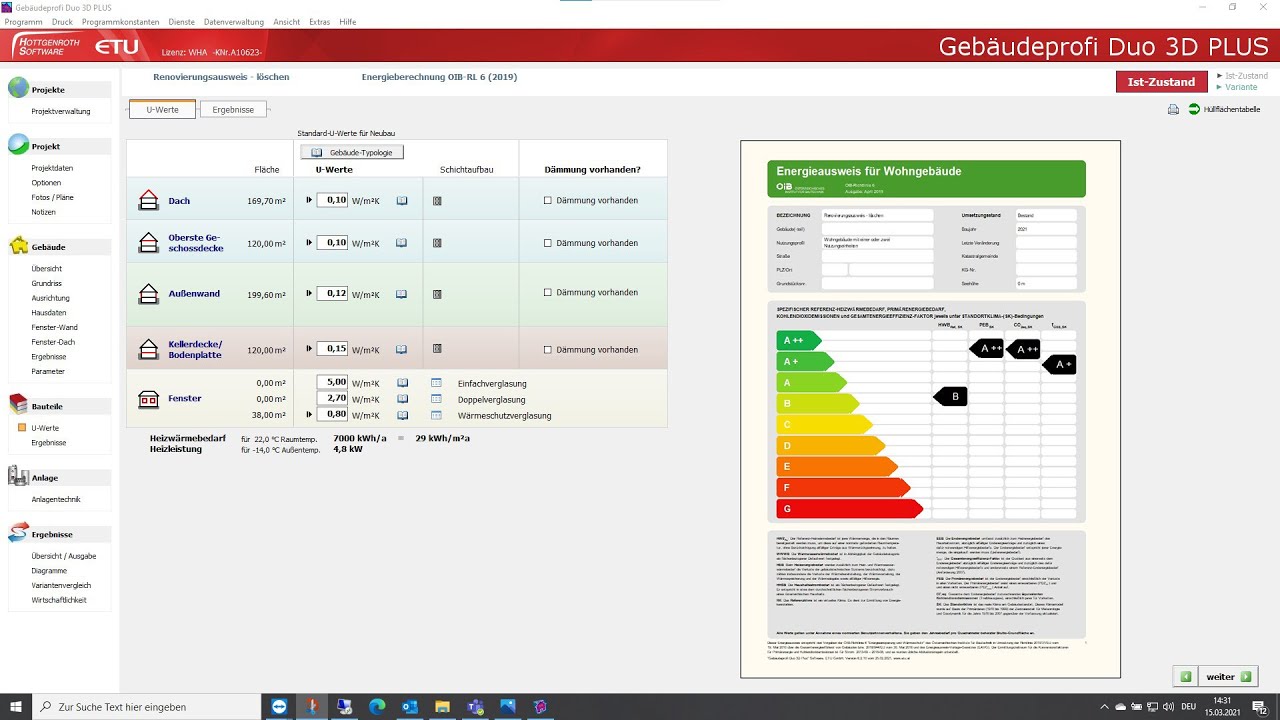Click the window table icon beside Einfachverglasung
The height and width of the screenshot is (720, 1280).
tap(436, 383)
